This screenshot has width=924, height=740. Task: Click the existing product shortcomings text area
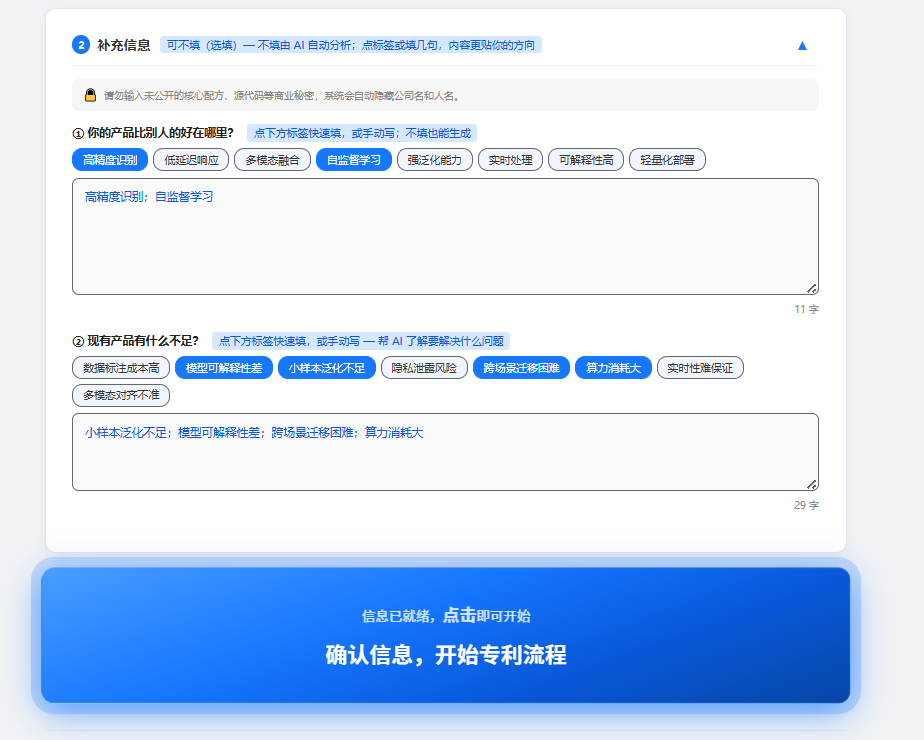446,452
